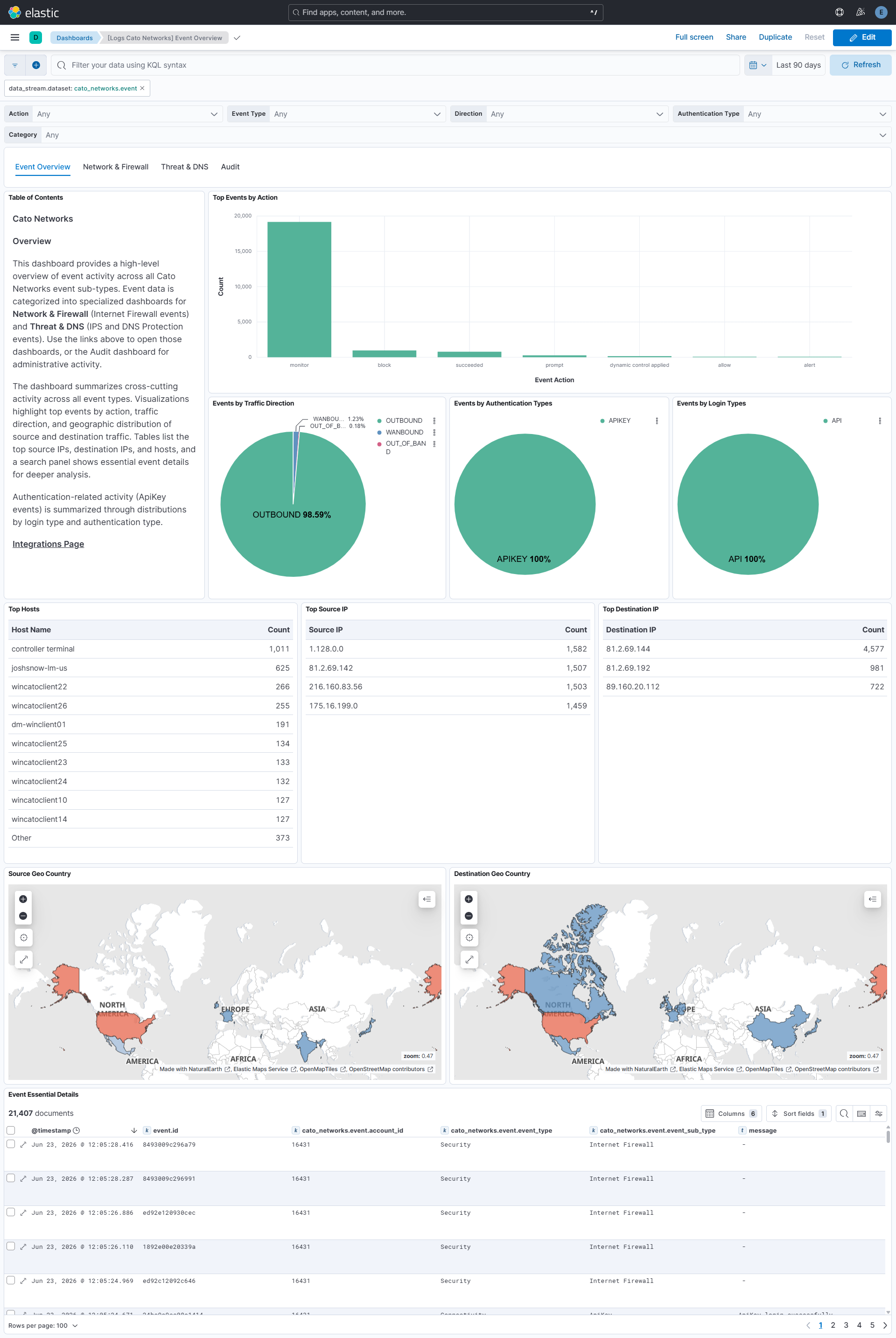Open search in Event Essential Details table
This screenshot has height=1338, width=896.
point(844,1114)
